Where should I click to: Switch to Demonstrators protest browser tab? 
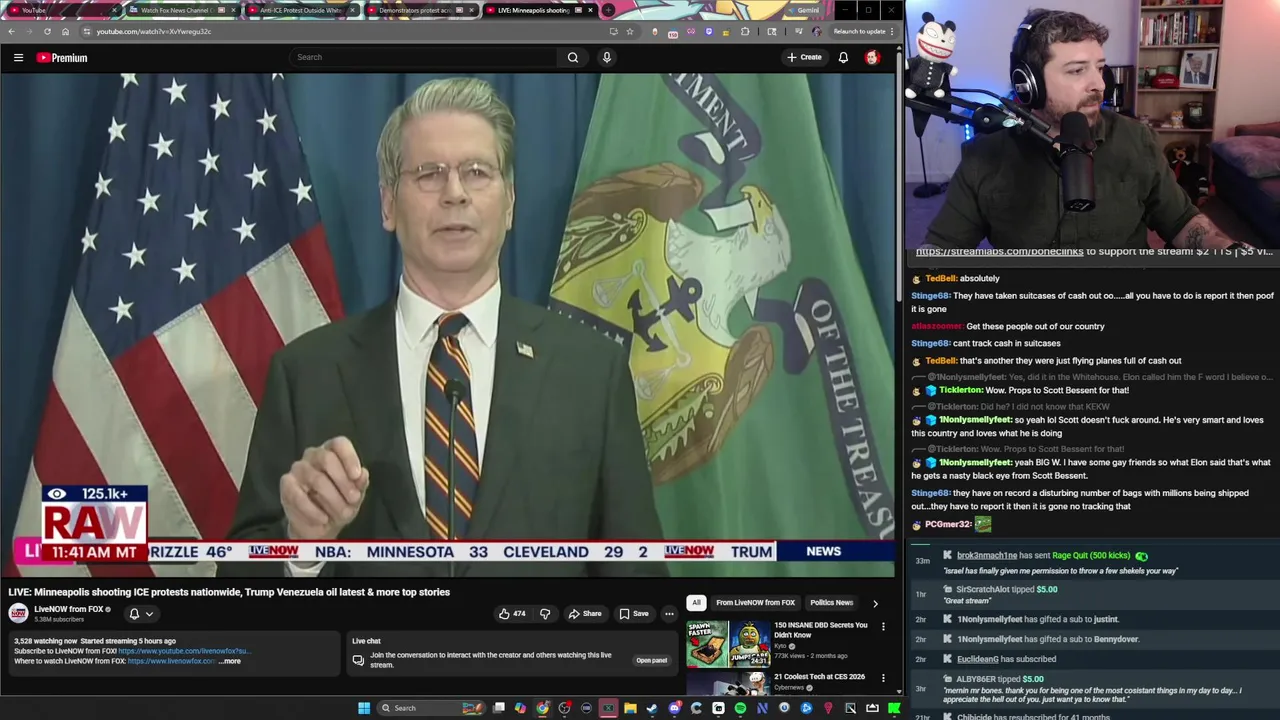[x=418, y=10]
